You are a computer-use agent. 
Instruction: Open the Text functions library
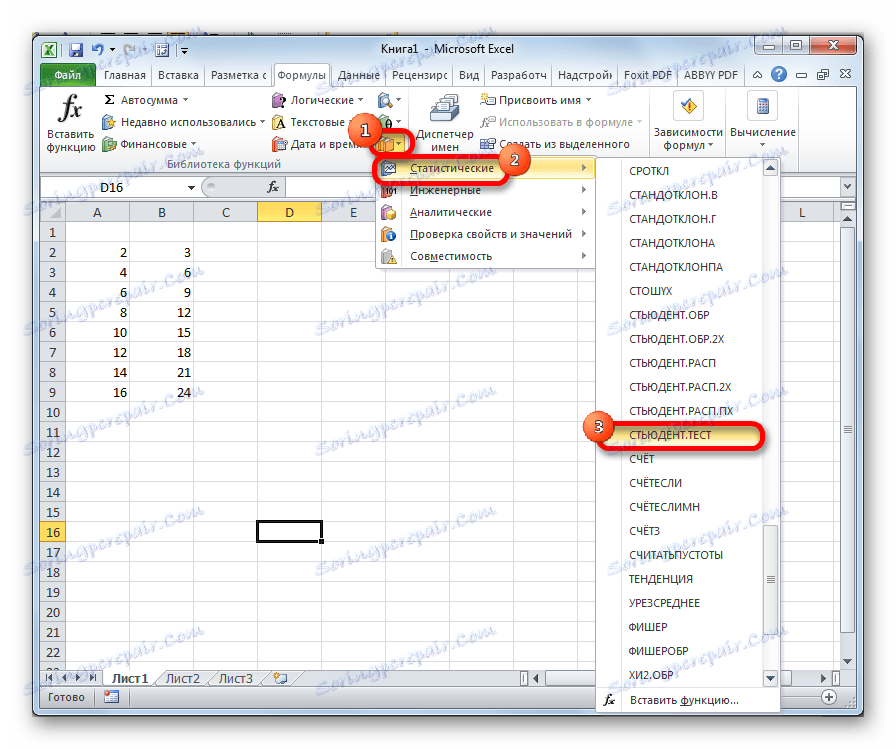click(313, 122)
